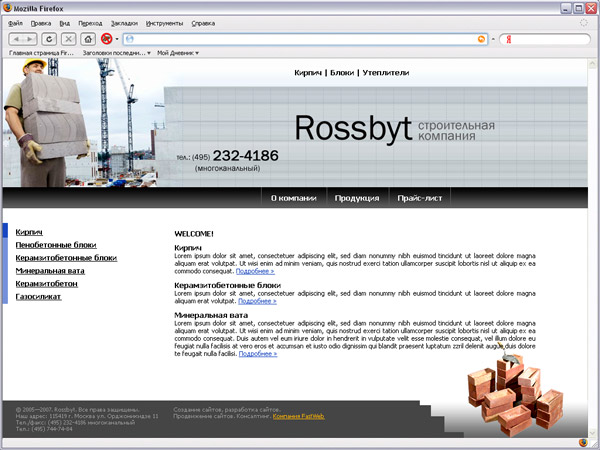Click the Утеплители link in header

tap(385, 73)
